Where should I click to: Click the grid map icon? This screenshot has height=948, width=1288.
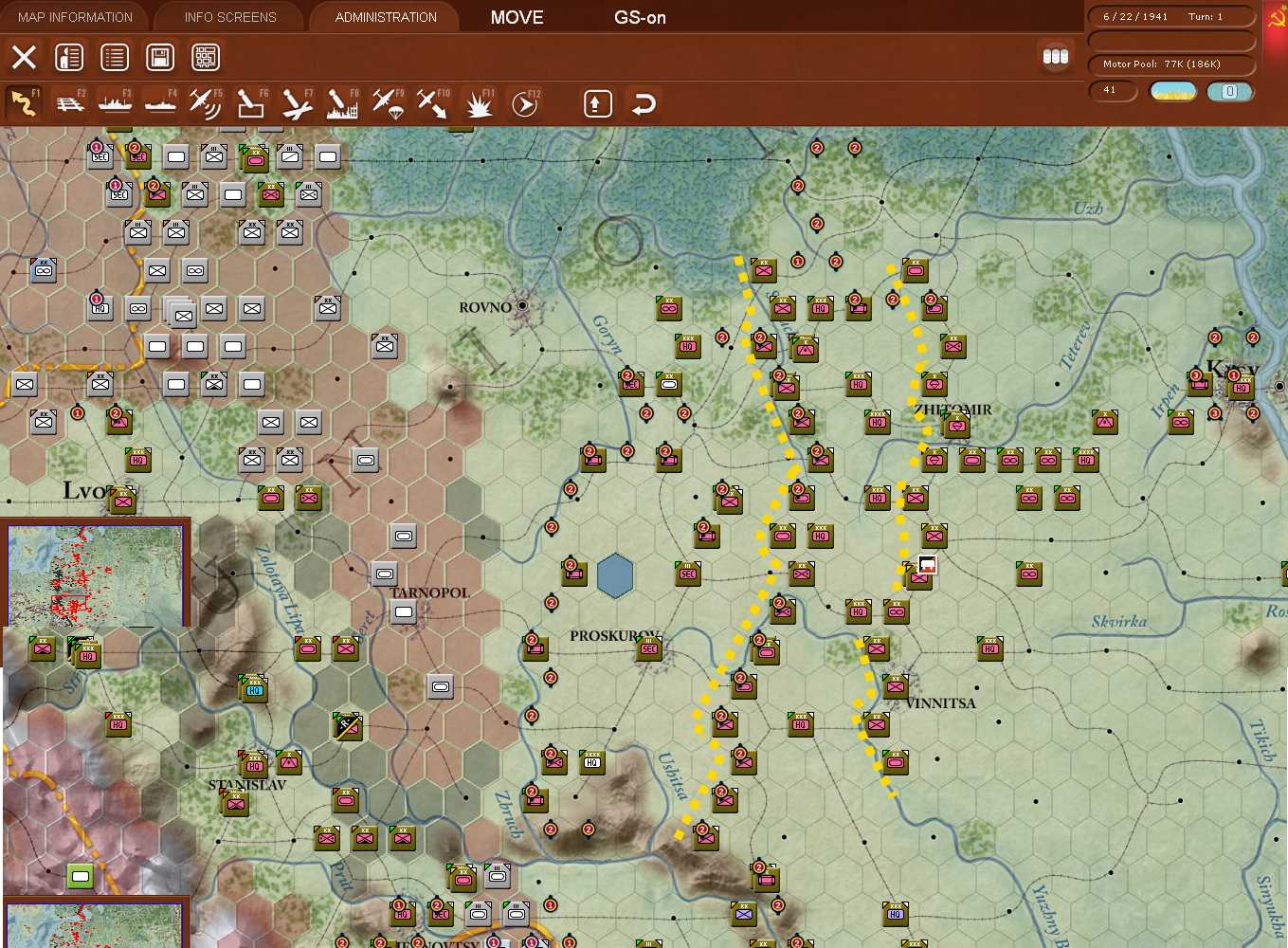(206, 58)
